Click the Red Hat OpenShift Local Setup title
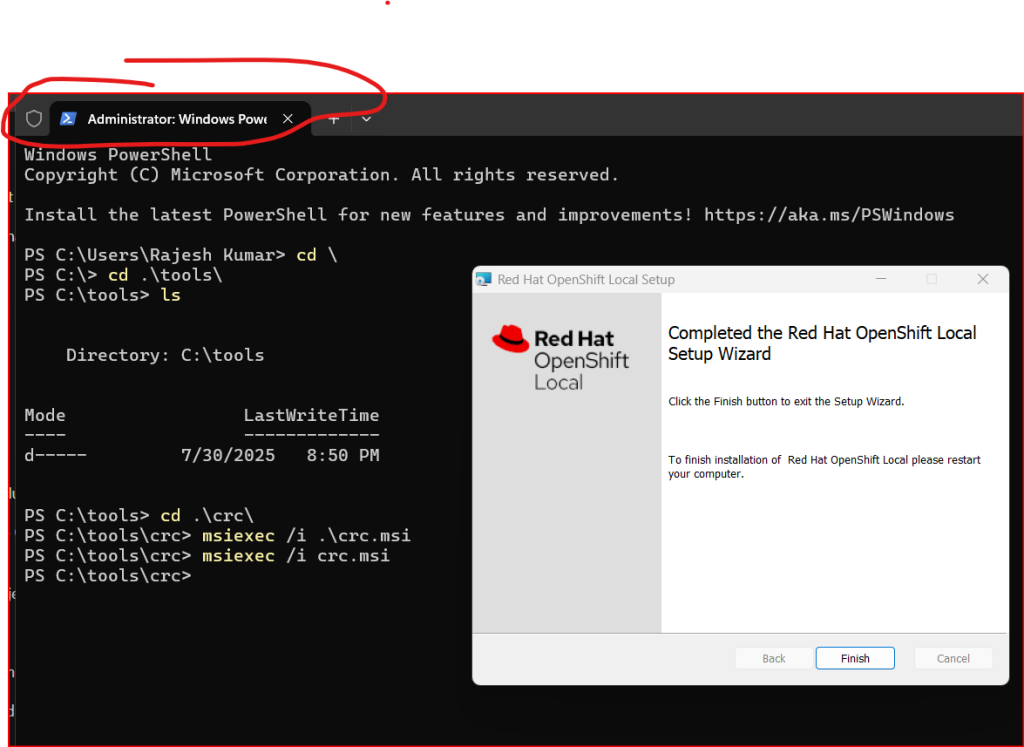 pos(586,280)
